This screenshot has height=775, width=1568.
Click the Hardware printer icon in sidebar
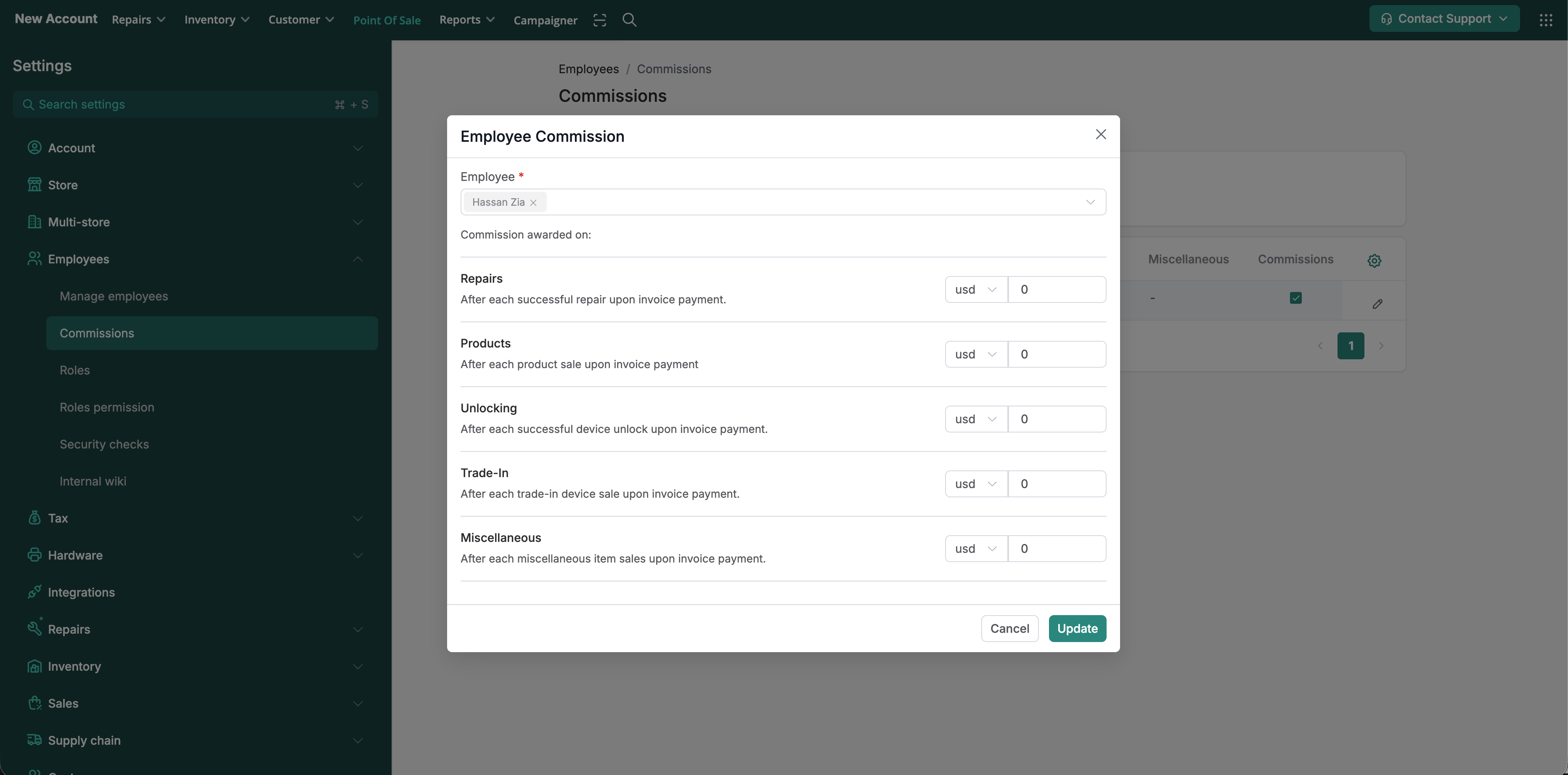tap(34, 555)
